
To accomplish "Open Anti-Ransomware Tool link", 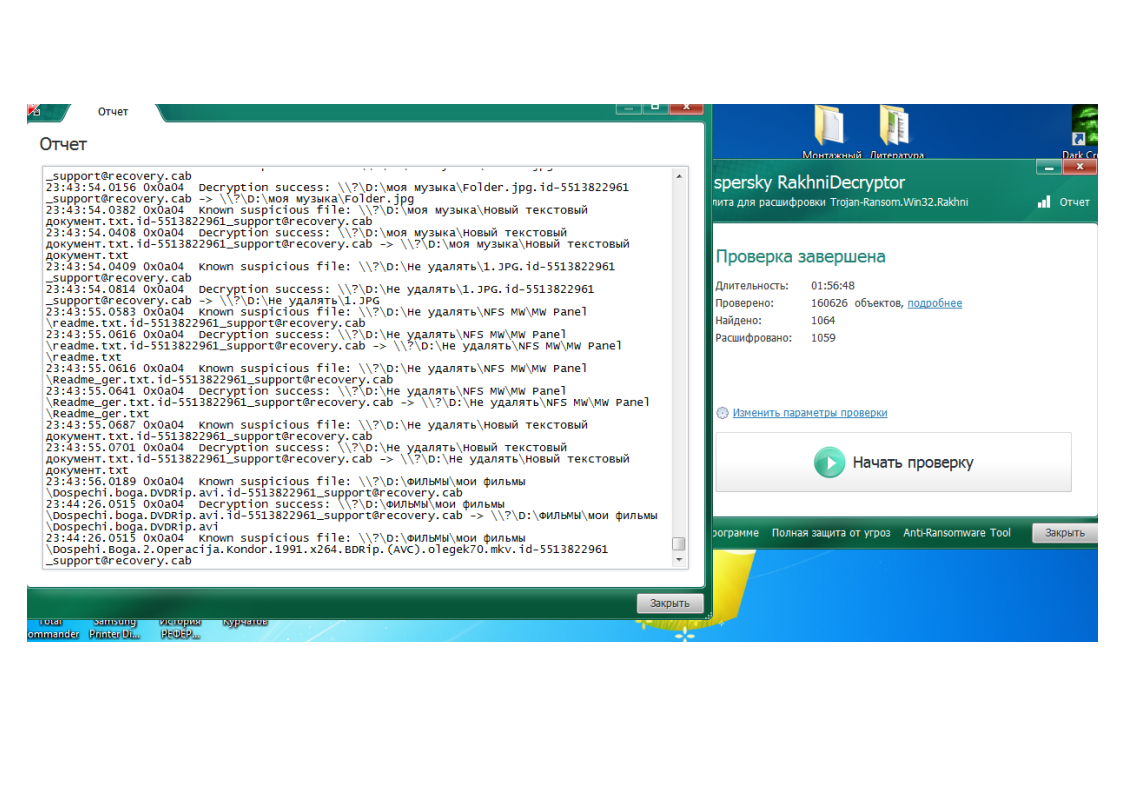I will [x=957, y=532].
